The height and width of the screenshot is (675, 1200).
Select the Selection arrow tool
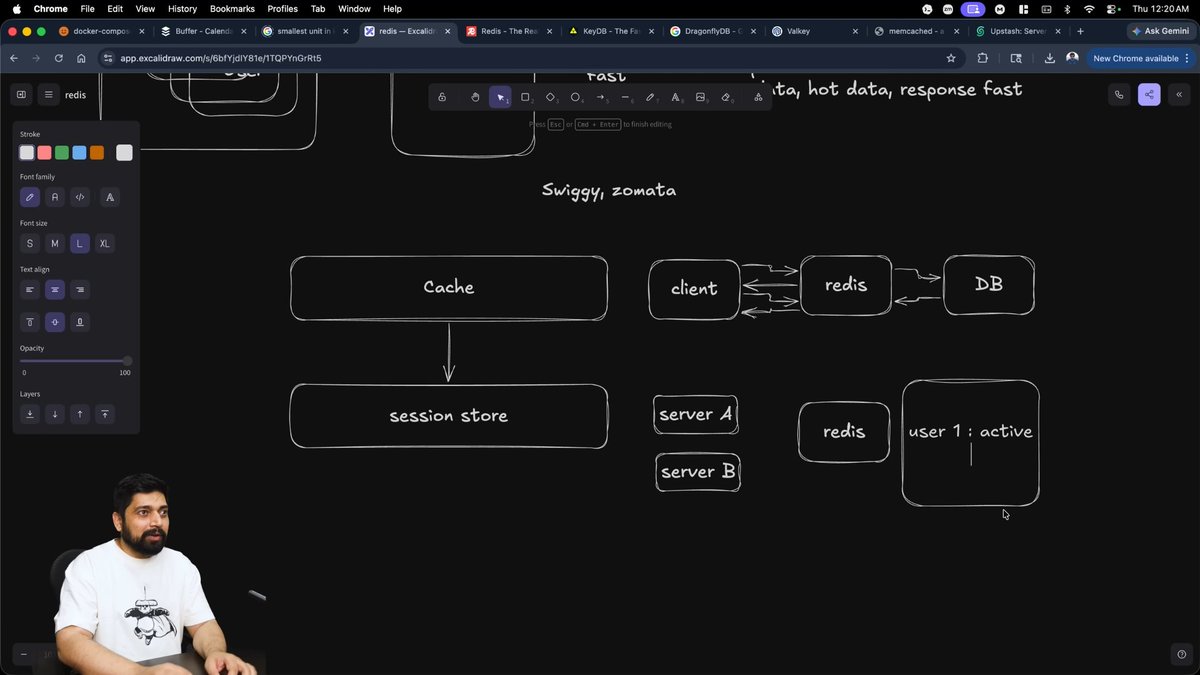click(x=500, y=97)
